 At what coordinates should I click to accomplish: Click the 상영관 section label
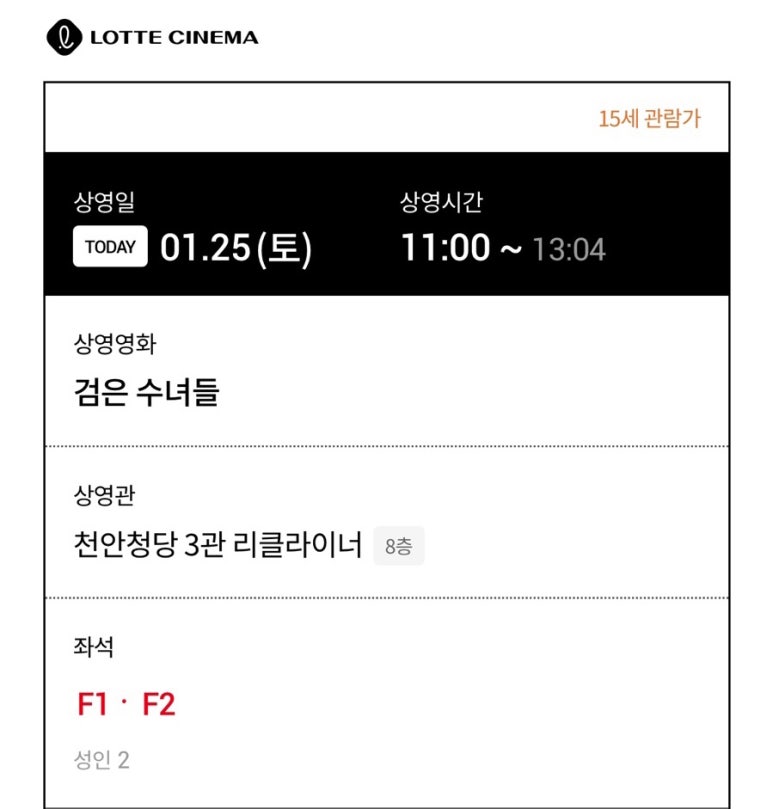pyautogui.click(x=104, y=495)
